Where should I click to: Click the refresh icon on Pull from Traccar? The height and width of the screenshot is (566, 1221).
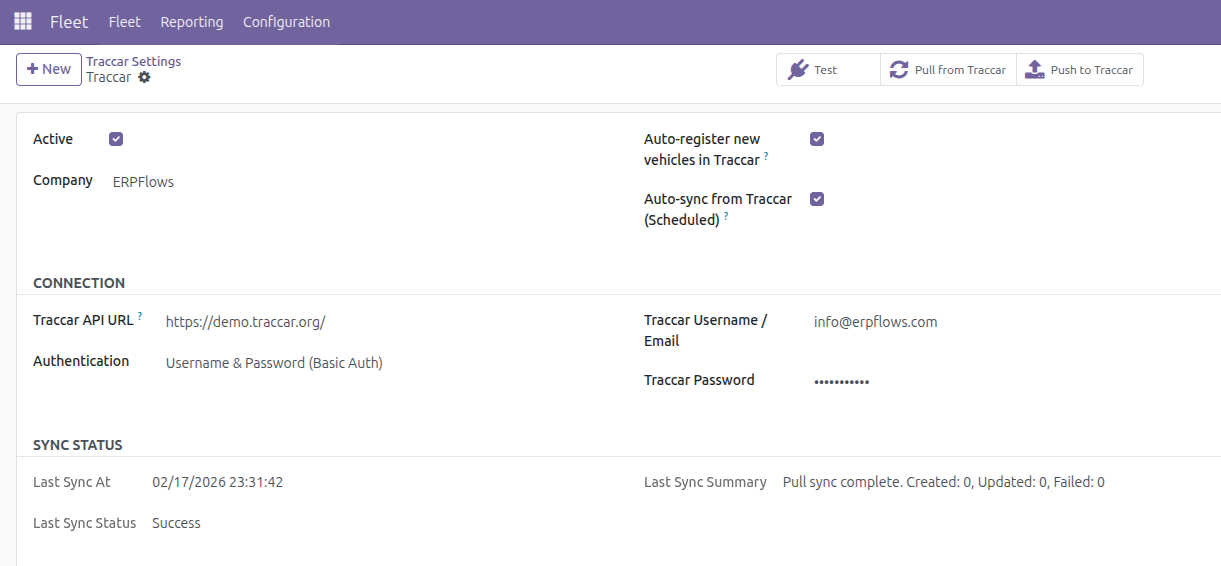(899, 70)
